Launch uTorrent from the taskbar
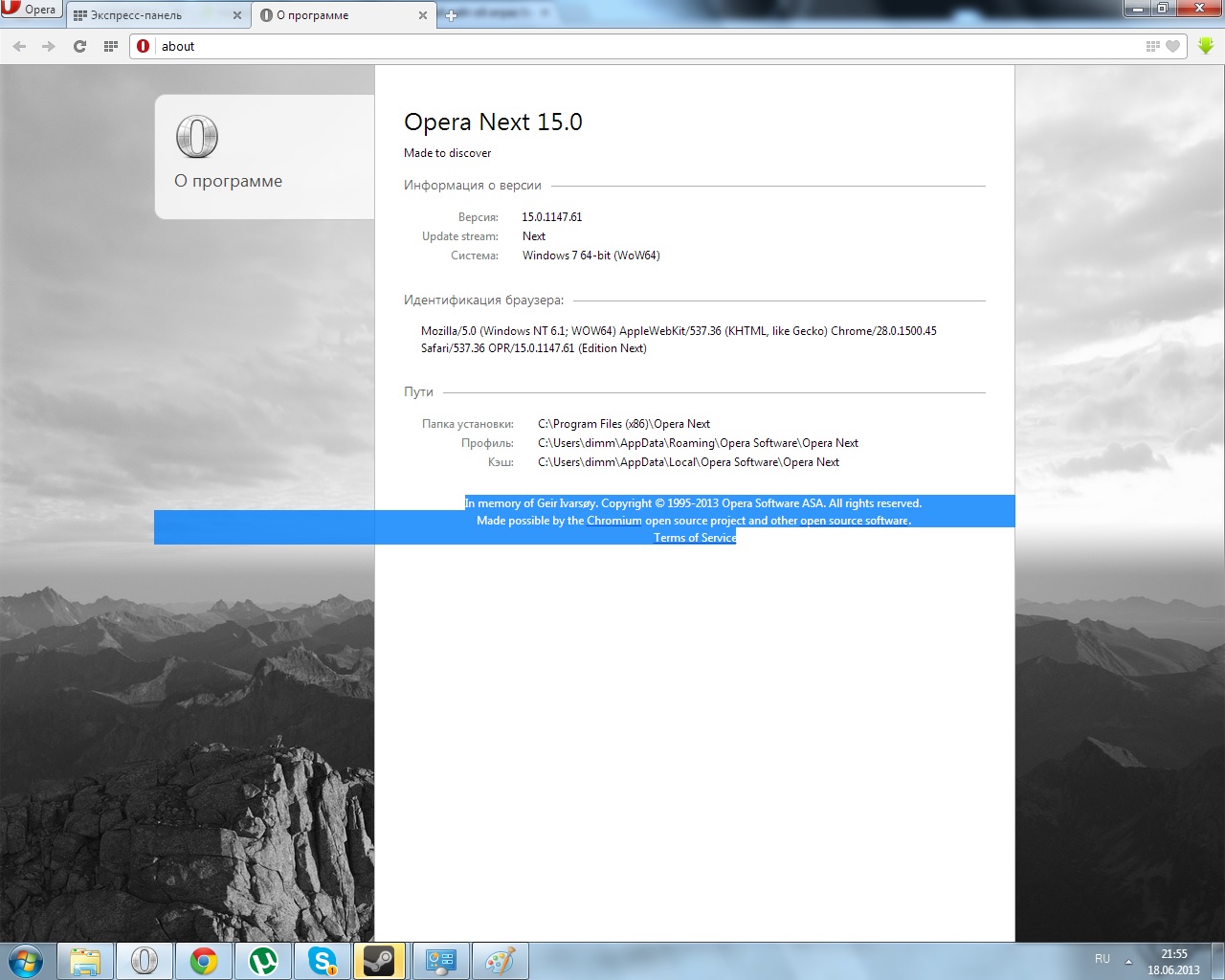The image size is (1225, 980). (x=263, y=961)
